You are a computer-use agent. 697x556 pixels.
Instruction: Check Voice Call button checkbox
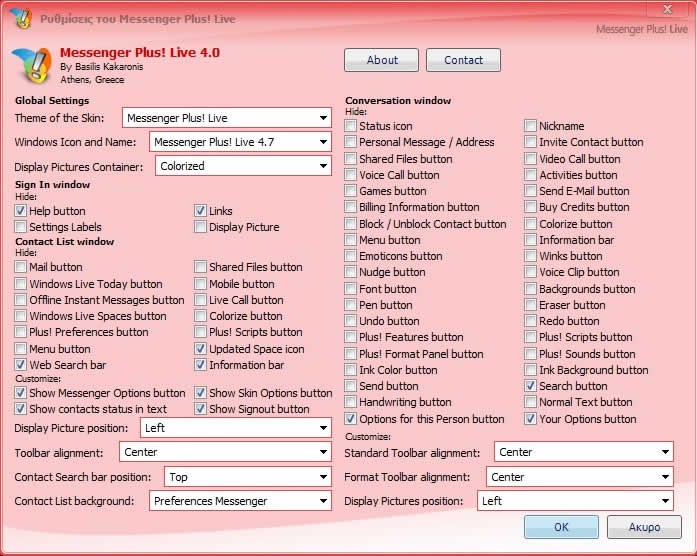350,175
